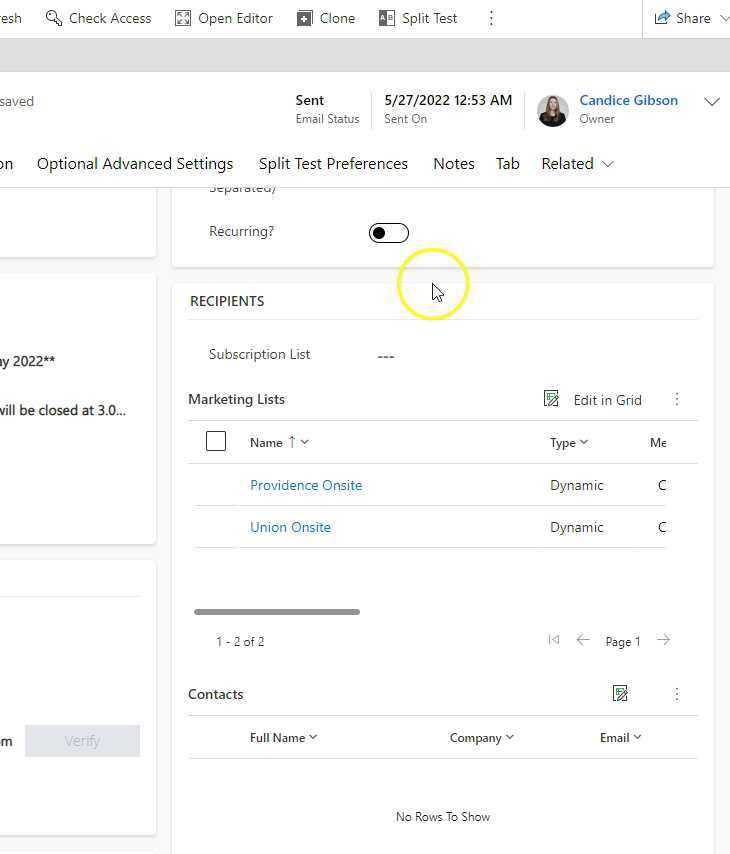Click the Contacts grid edit icon
This screenshot has height=854, width=730.
[620, 694]
